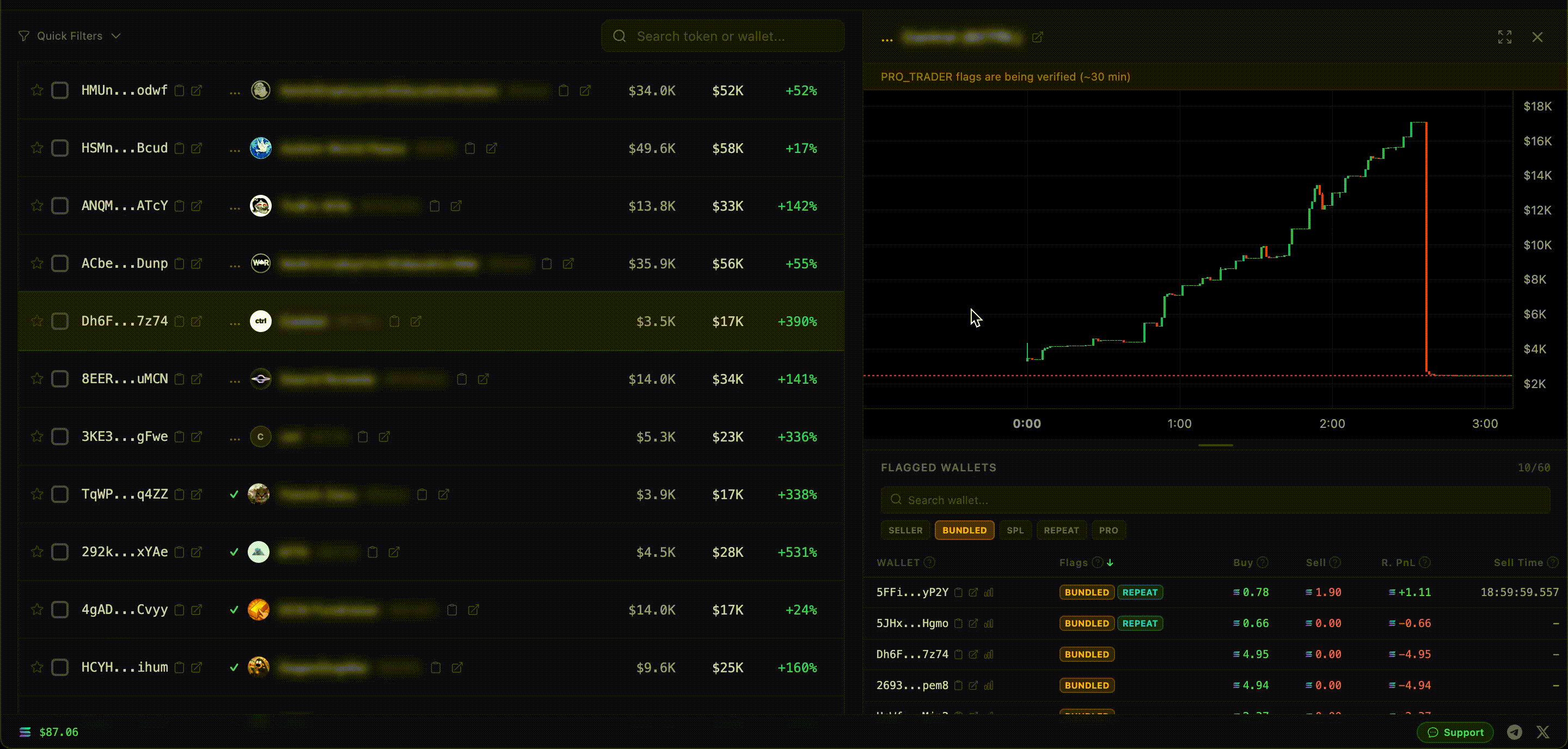Star the HMUn...odwf wallet row

click(x=37, y=91)
